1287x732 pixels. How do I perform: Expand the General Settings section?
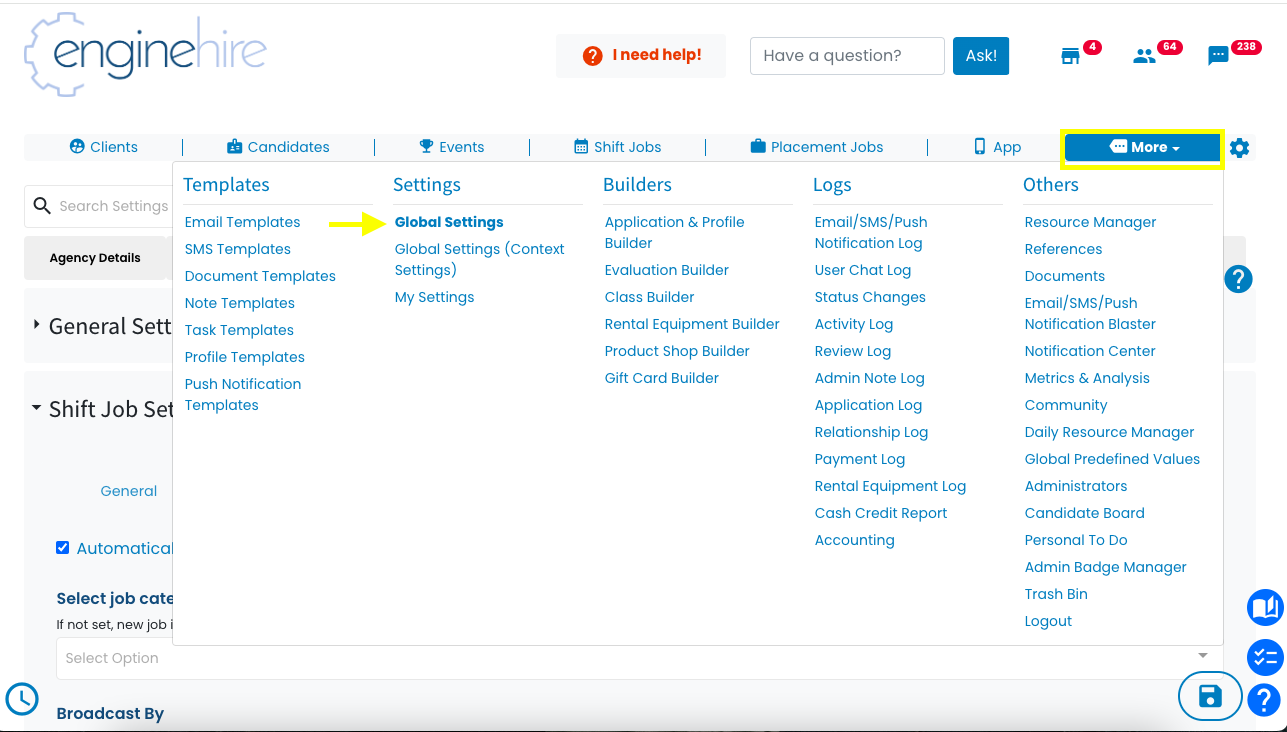click(x=100, y=326)
